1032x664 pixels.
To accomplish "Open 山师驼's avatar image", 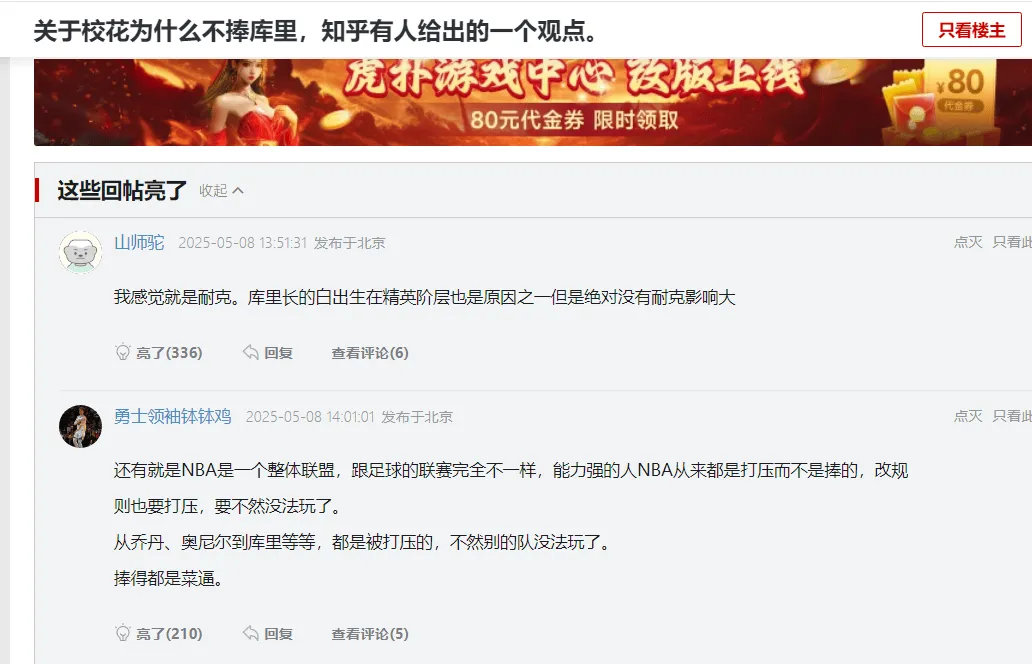I will [x=80, y=252].
